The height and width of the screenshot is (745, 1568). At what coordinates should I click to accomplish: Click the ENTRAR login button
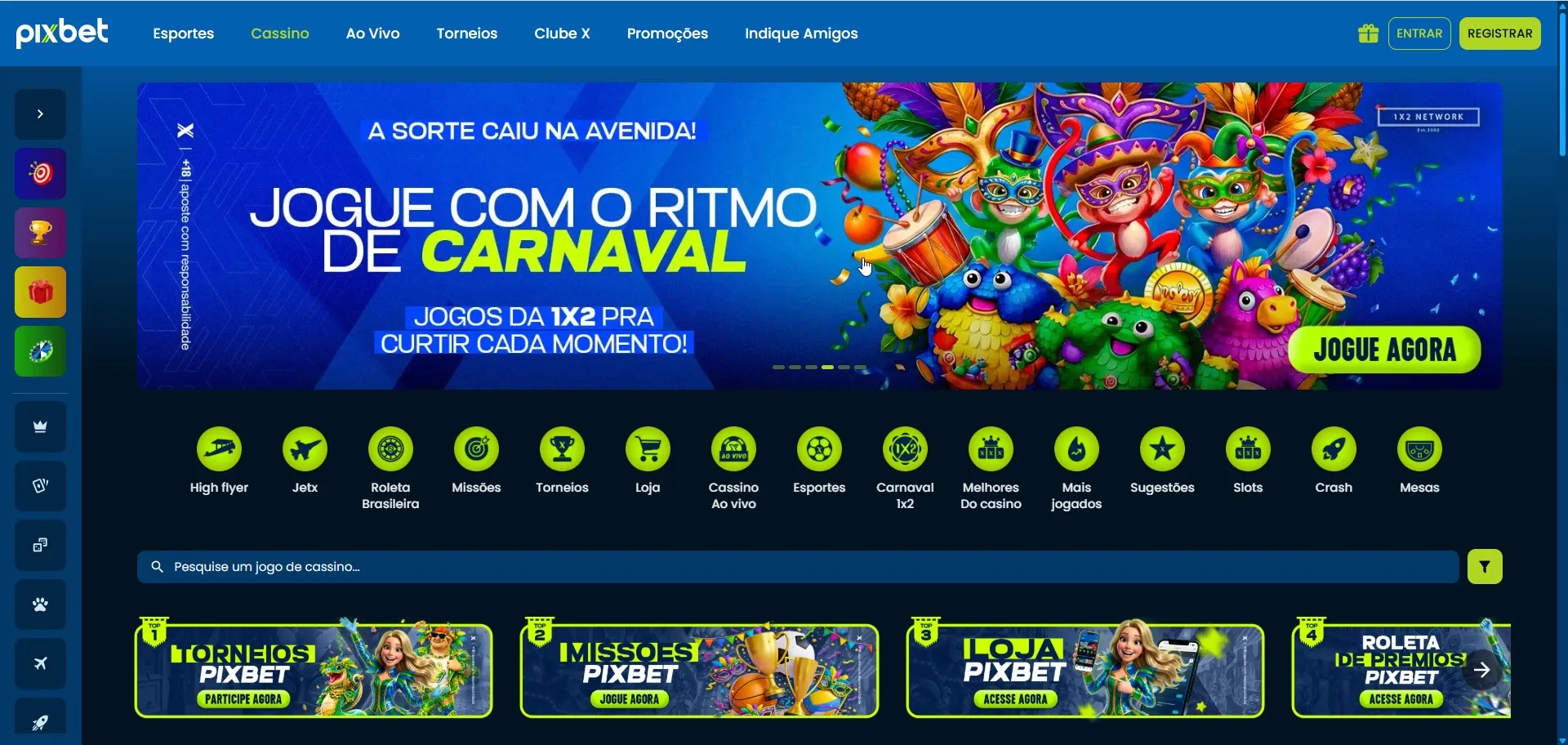tap(1419, 33)
